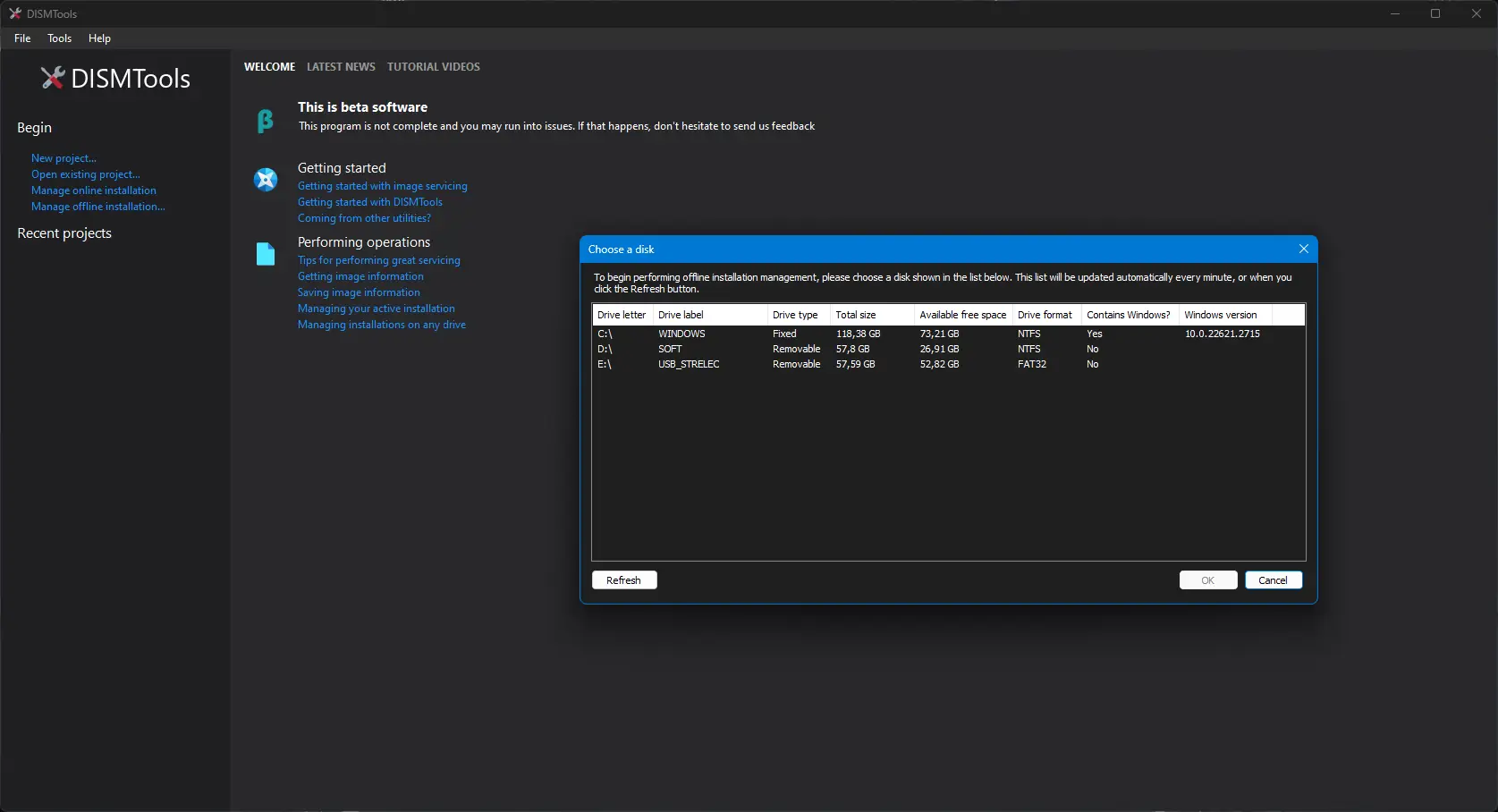
Task: Click the Getting started compass icon
Action: pyautogui.click(x=266, y=180)
